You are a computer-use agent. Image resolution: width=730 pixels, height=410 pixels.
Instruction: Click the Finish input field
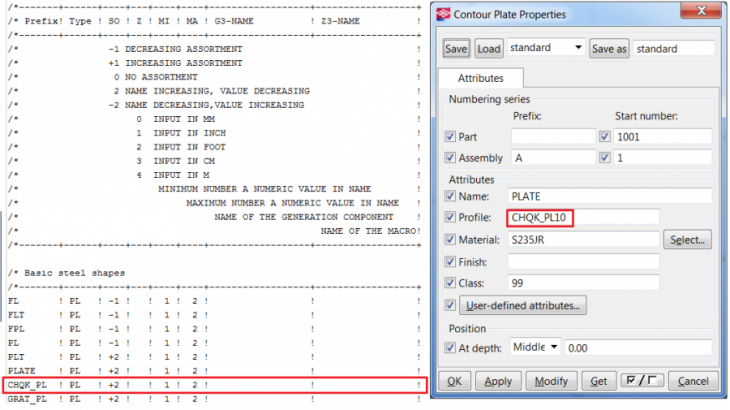tap(583, 262)
